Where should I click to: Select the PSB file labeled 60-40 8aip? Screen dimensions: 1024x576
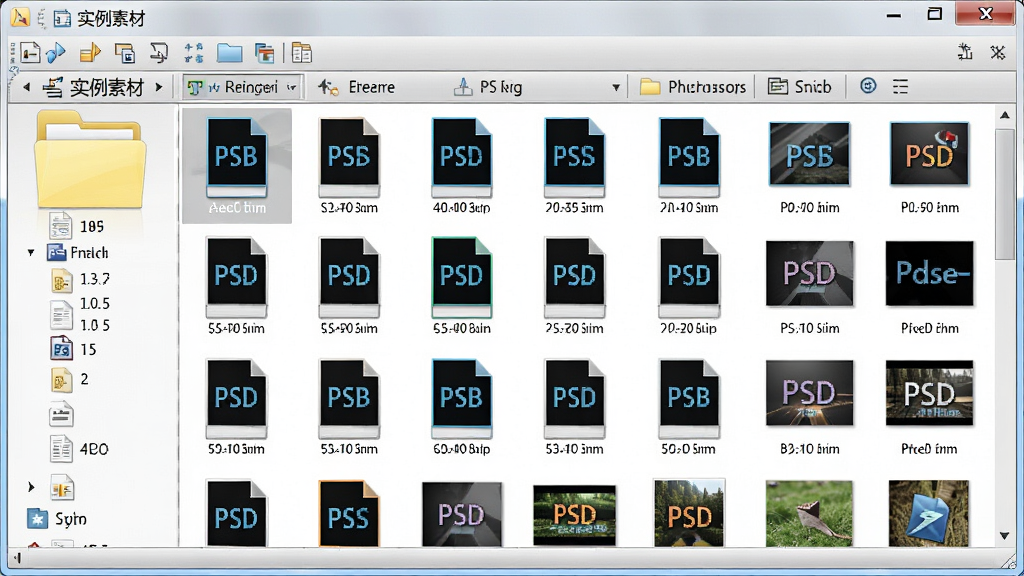click(462, 406)
